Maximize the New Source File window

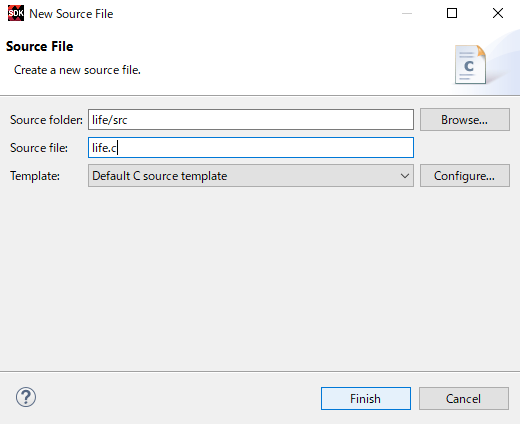pyautogui.click(x=452, y=13)
